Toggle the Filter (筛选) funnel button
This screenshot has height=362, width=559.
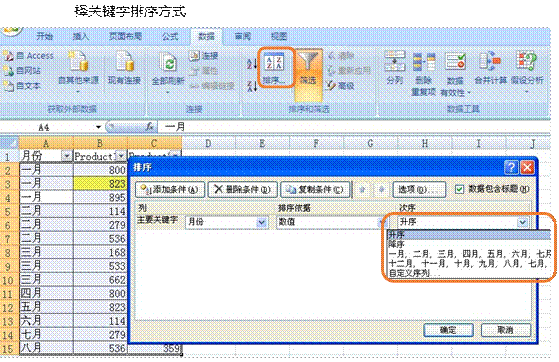[x=309, y=74]
